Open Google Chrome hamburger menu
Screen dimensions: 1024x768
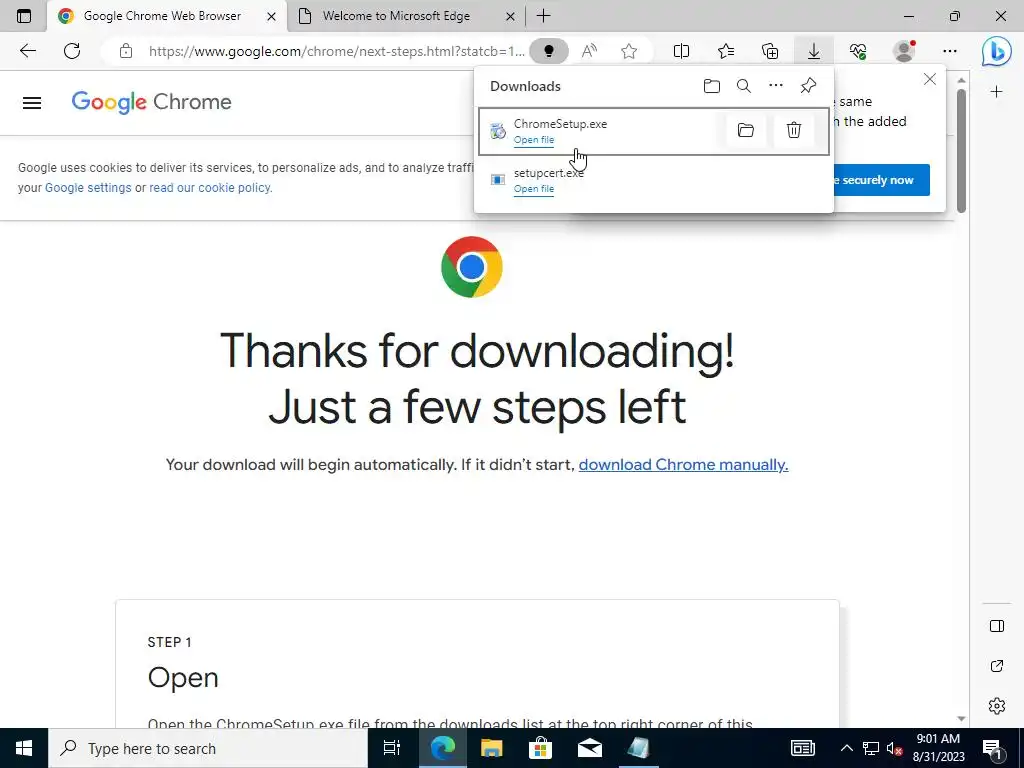tap(32, 103)
